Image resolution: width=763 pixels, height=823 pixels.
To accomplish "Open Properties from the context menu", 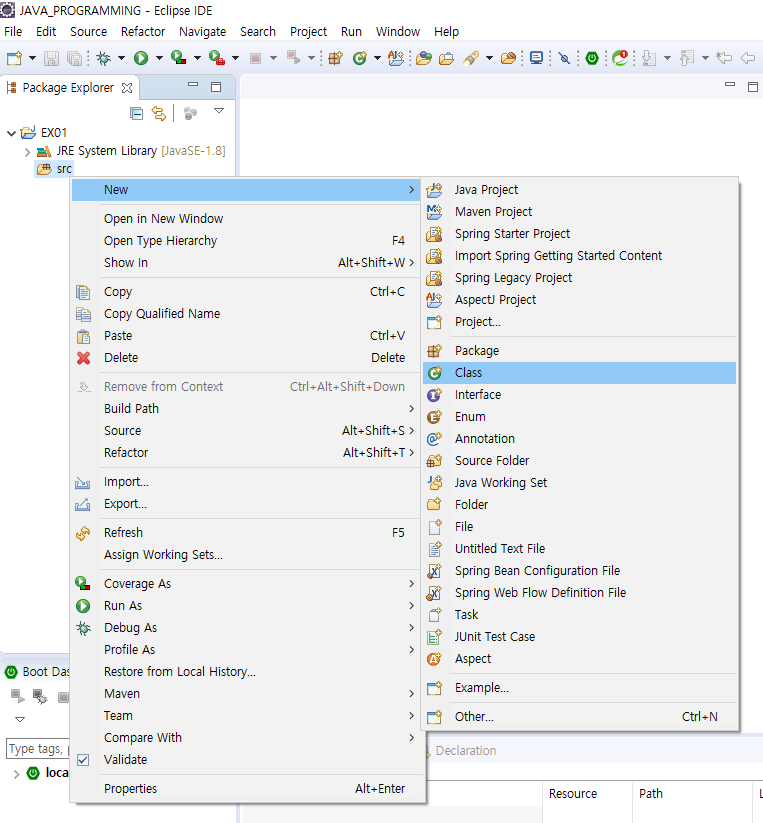I will (247, 789).
